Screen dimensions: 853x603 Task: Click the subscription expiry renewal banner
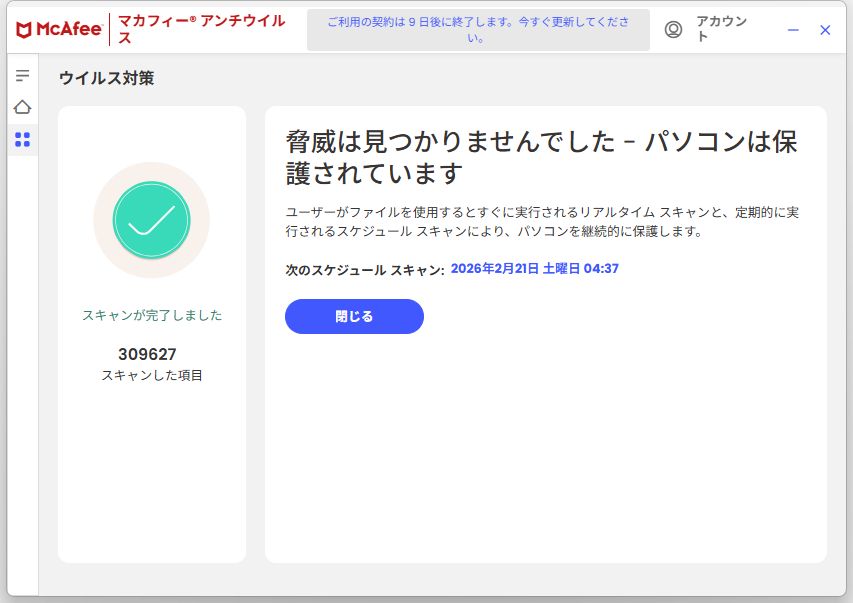477,30
